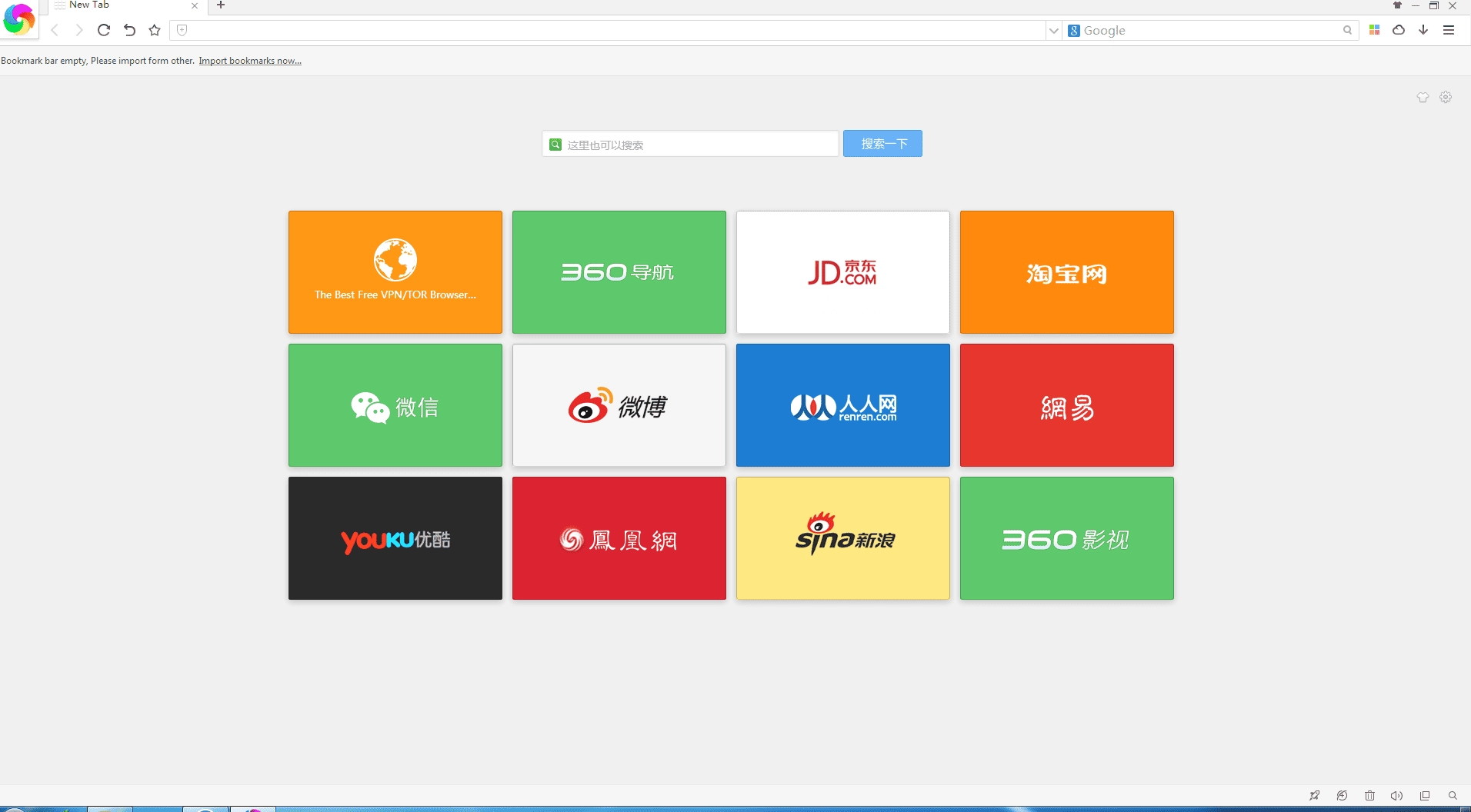
Task: Open new tab page settings gear
Action: [1446, 97]
